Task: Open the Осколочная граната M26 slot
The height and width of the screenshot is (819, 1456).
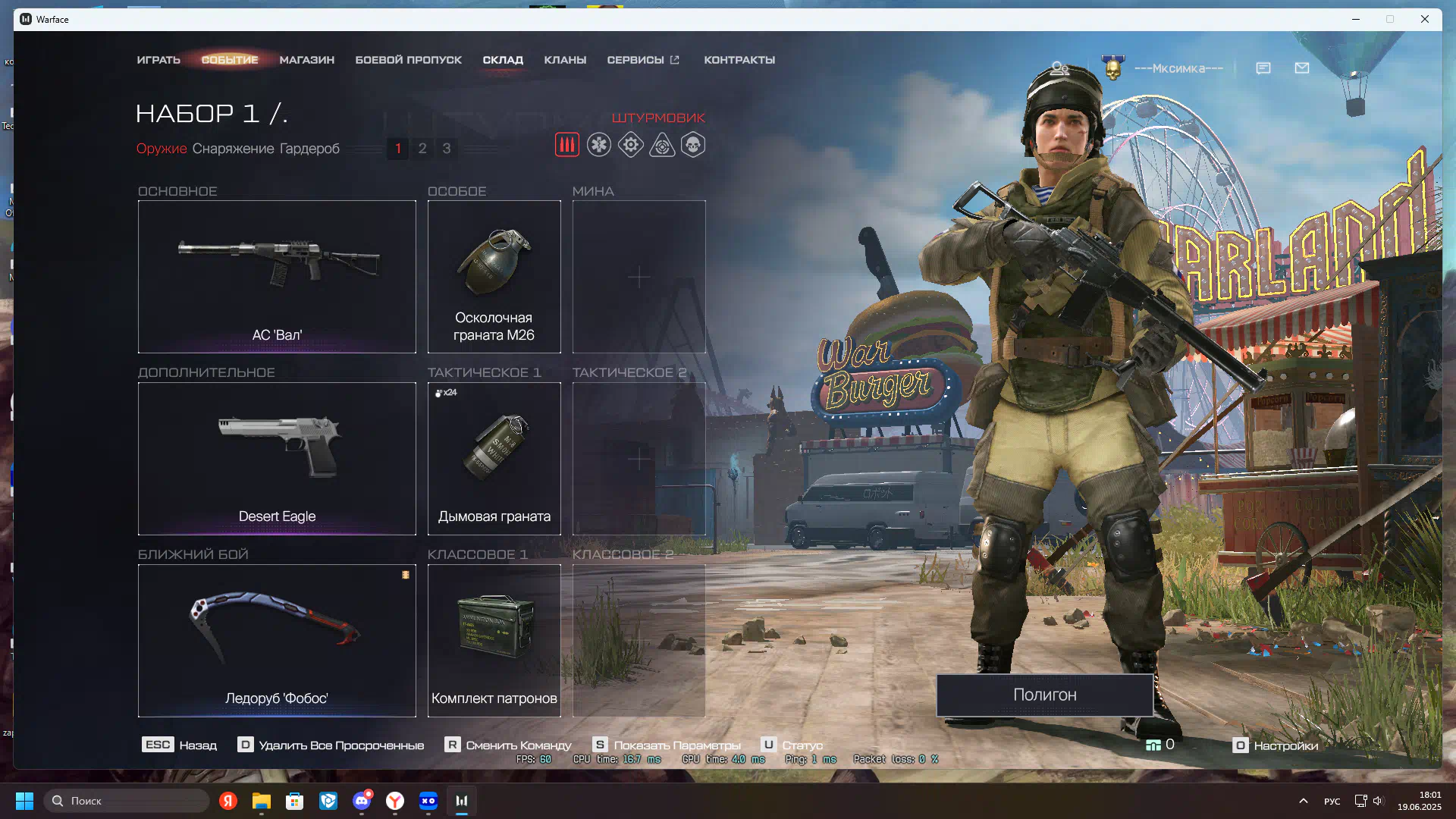Action: pos(494,277)
